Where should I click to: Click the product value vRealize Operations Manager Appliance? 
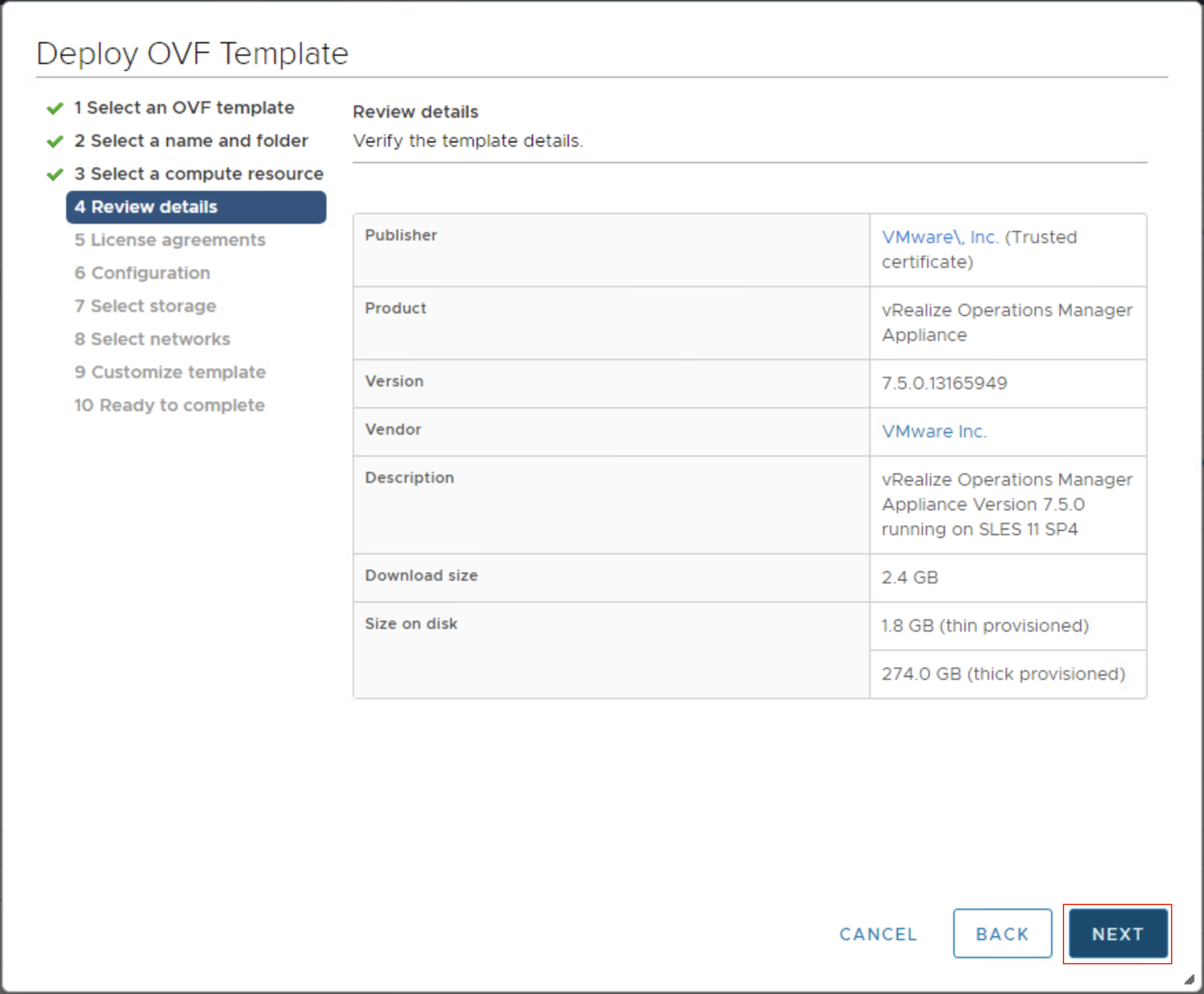coord(1007,322)
